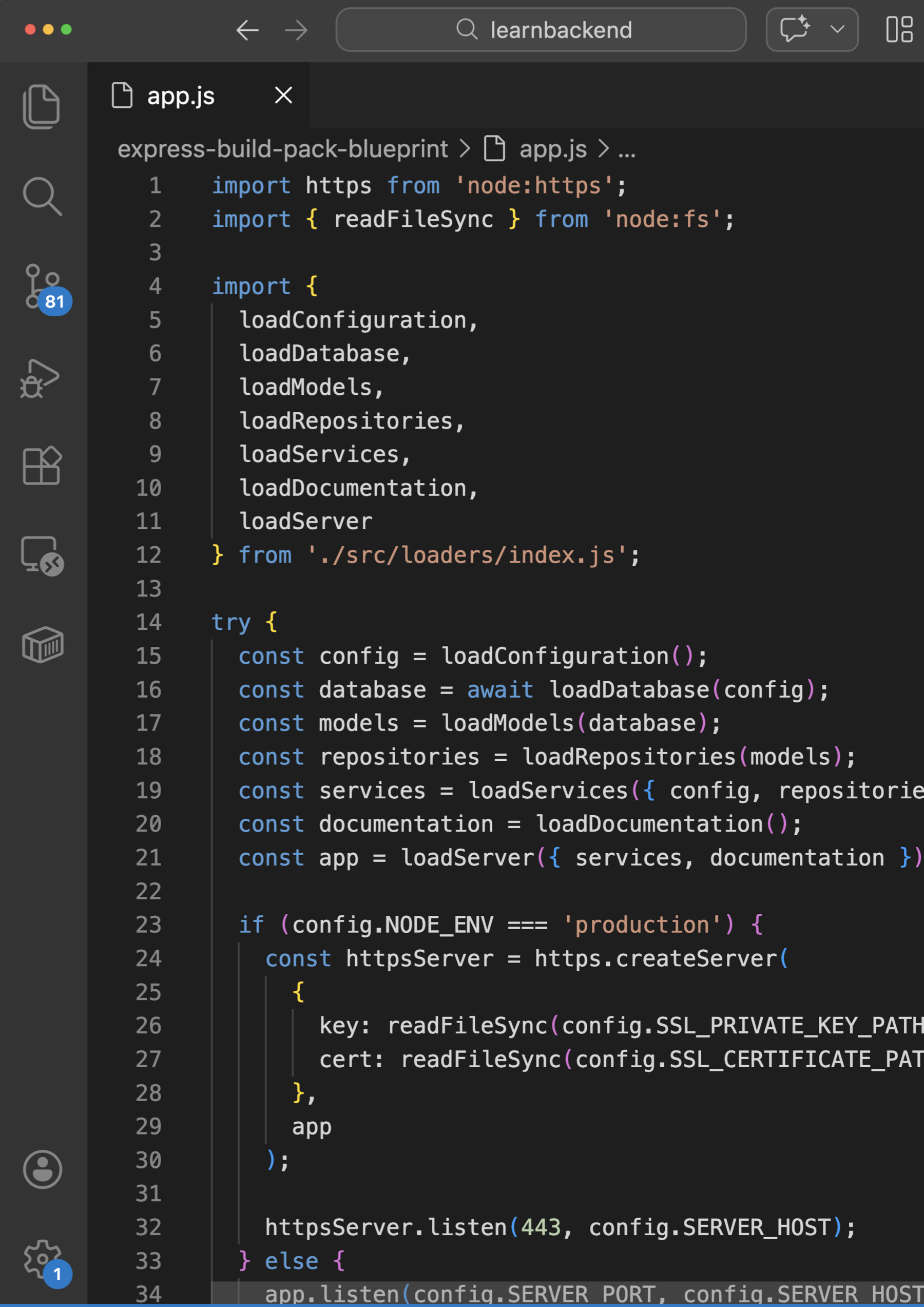
Task: Click the breadcrumb ellipsis symbol item
Action: coord(627,150)
